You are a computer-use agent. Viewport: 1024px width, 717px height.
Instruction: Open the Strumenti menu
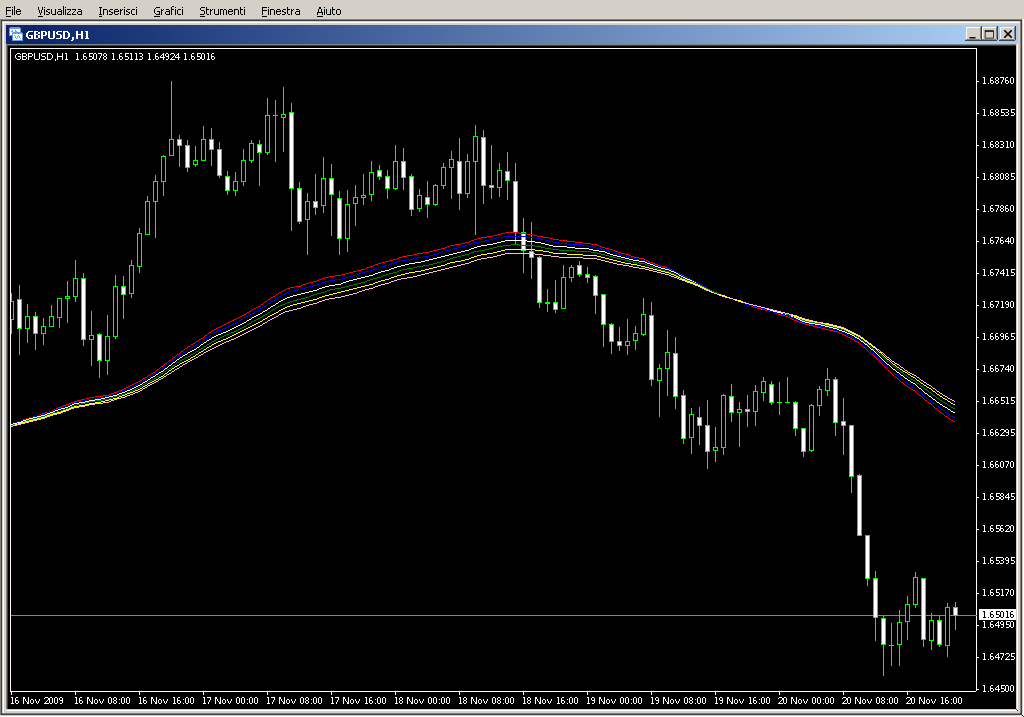click(222, 11)
